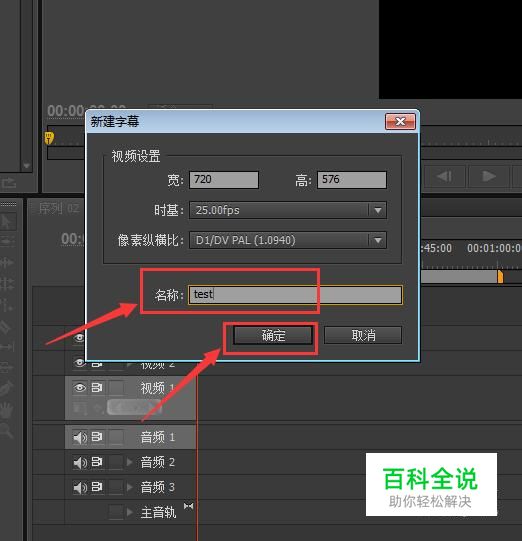The height and width of the screenshot is (541, 522).
Task: Expand the 主音轨 master track
Action: coord(130,512)
